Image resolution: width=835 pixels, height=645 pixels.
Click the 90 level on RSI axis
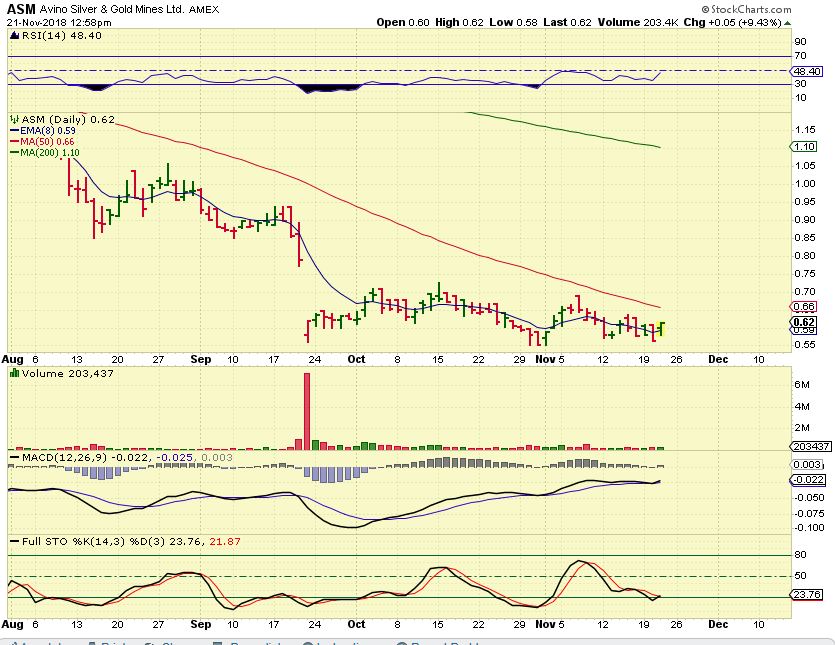tap(800, 42)
